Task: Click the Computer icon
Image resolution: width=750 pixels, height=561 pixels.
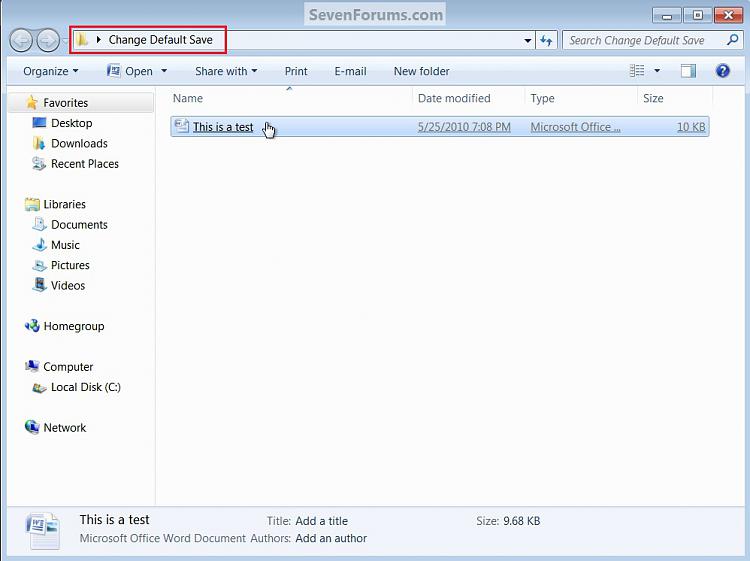Action: click(x=32, y=366)
